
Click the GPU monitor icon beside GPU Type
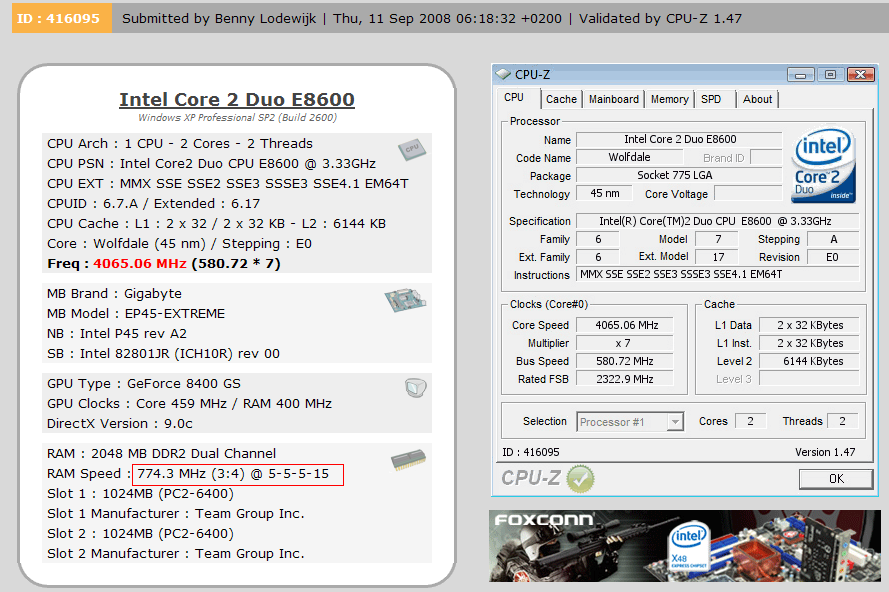[x=416, y=388]
